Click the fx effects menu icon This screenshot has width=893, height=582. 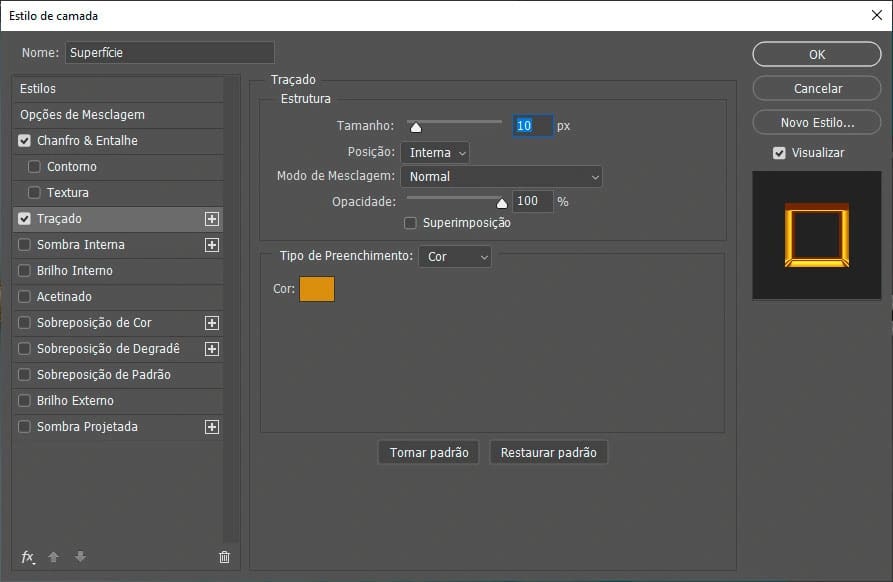[x=28, y=557]
